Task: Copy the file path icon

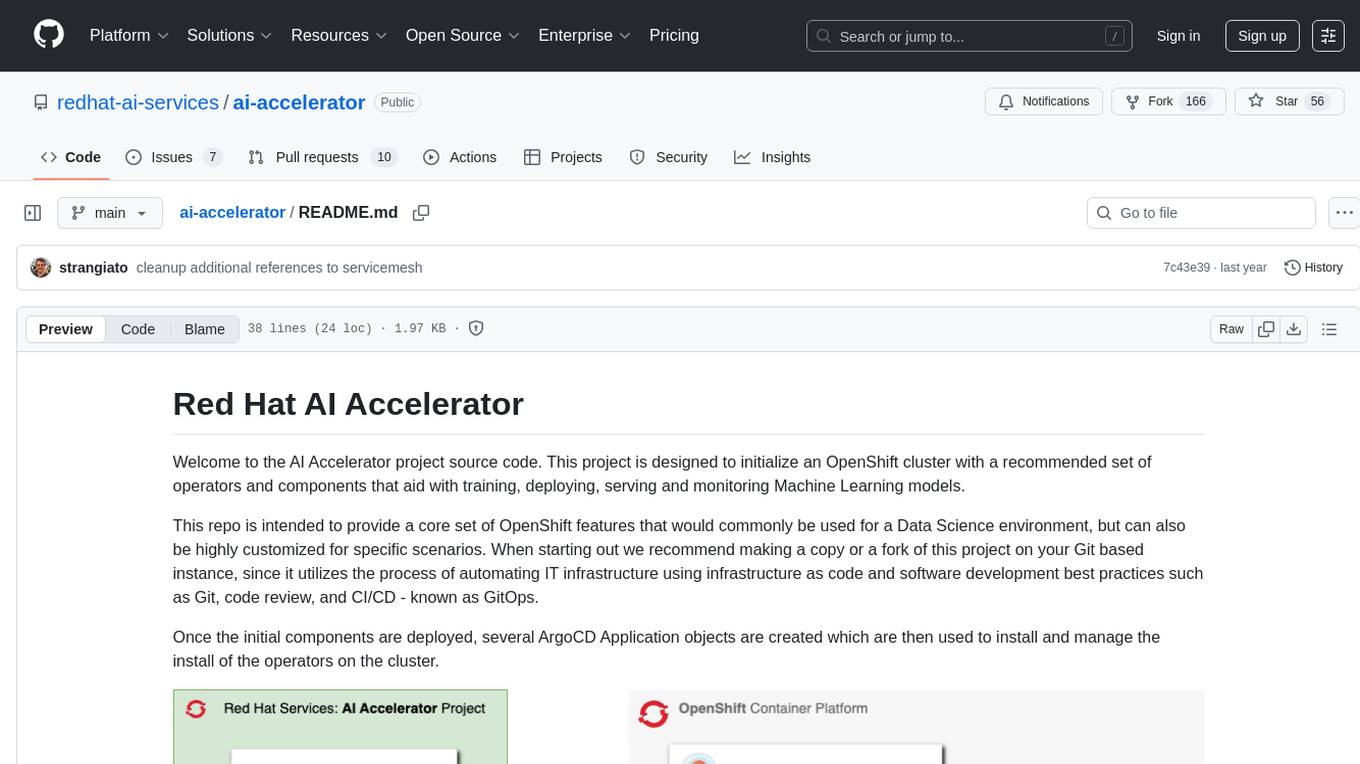Action: [x=421, y=213]
